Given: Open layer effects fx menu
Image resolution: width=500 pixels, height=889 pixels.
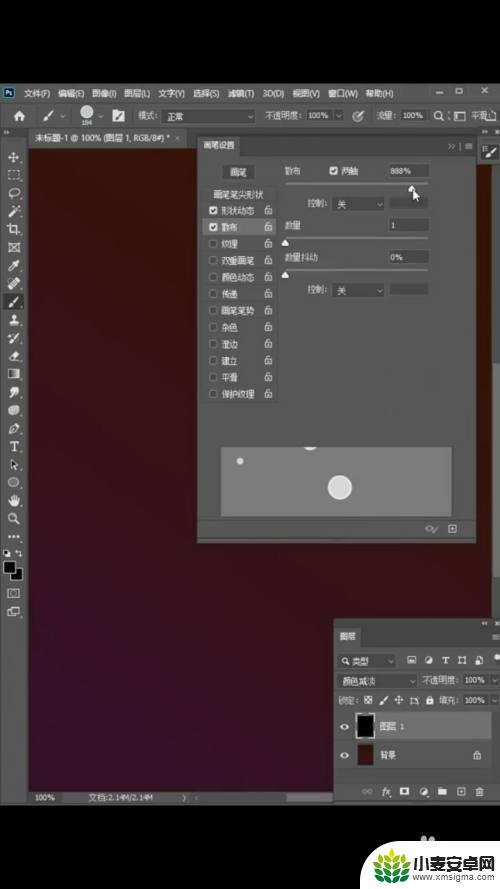Looking at the screenshot, I should [386, 791].
